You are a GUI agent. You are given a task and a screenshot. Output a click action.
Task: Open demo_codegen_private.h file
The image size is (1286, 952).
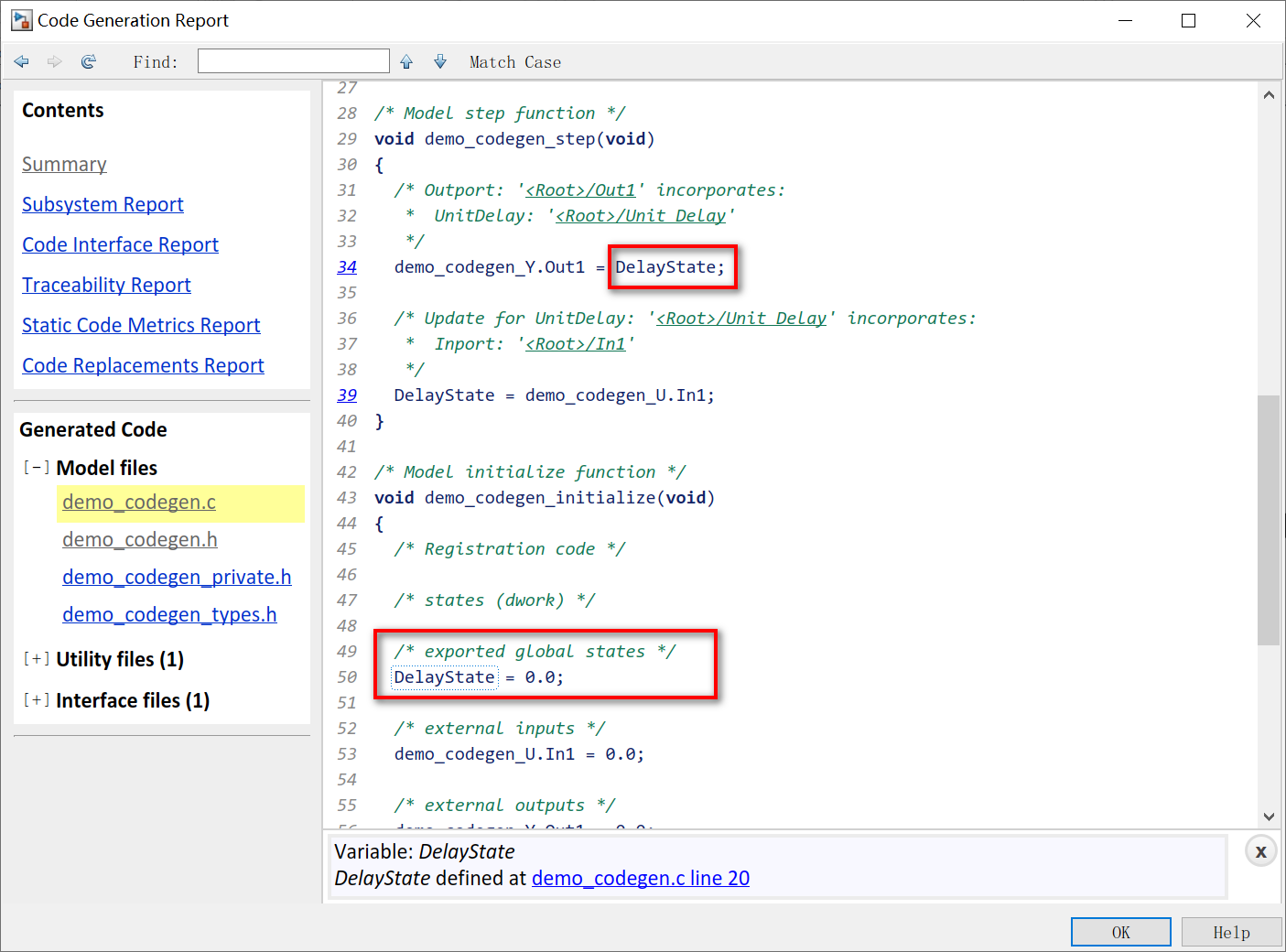[x=177, y=578]
